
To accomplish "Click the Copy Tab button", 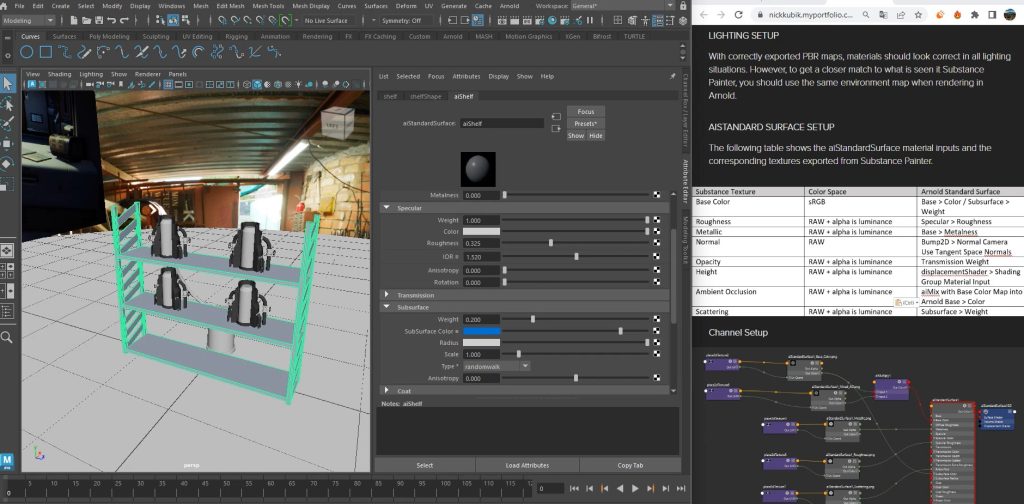I will click(x=630, y=465).
